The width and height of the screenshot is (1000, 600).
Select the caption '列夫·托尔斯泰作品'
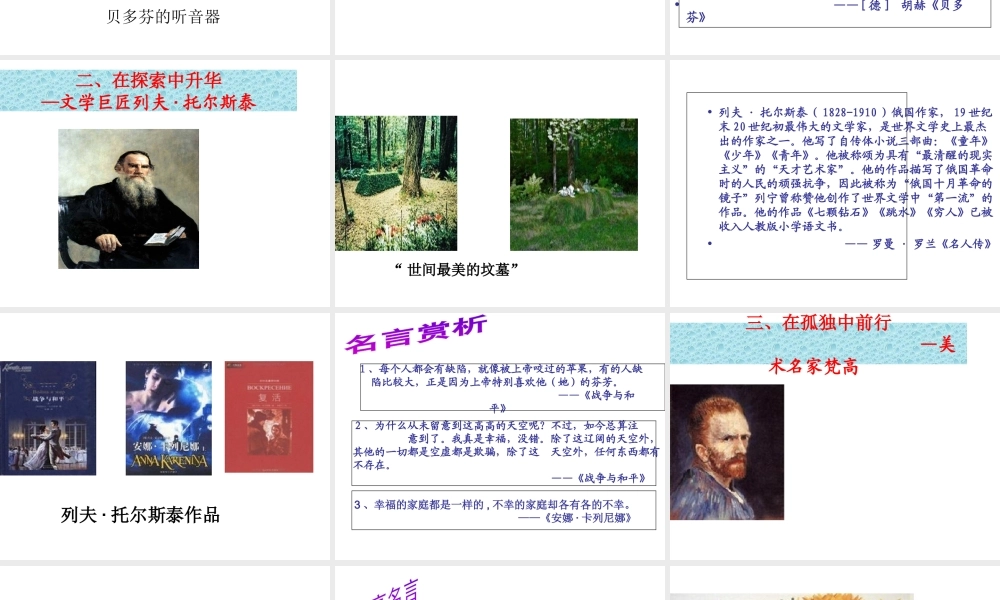(140, 515)
